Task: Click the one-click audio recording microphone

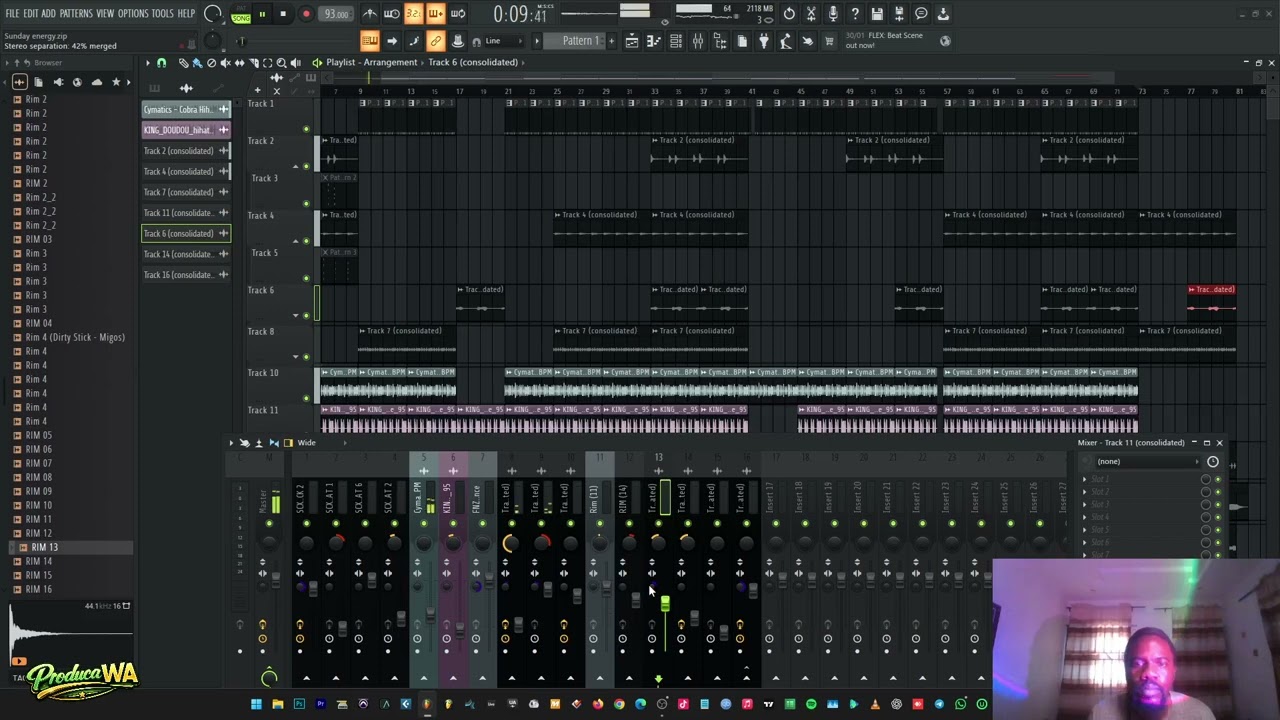Action: pyautogui.click(x=833, y=14)
